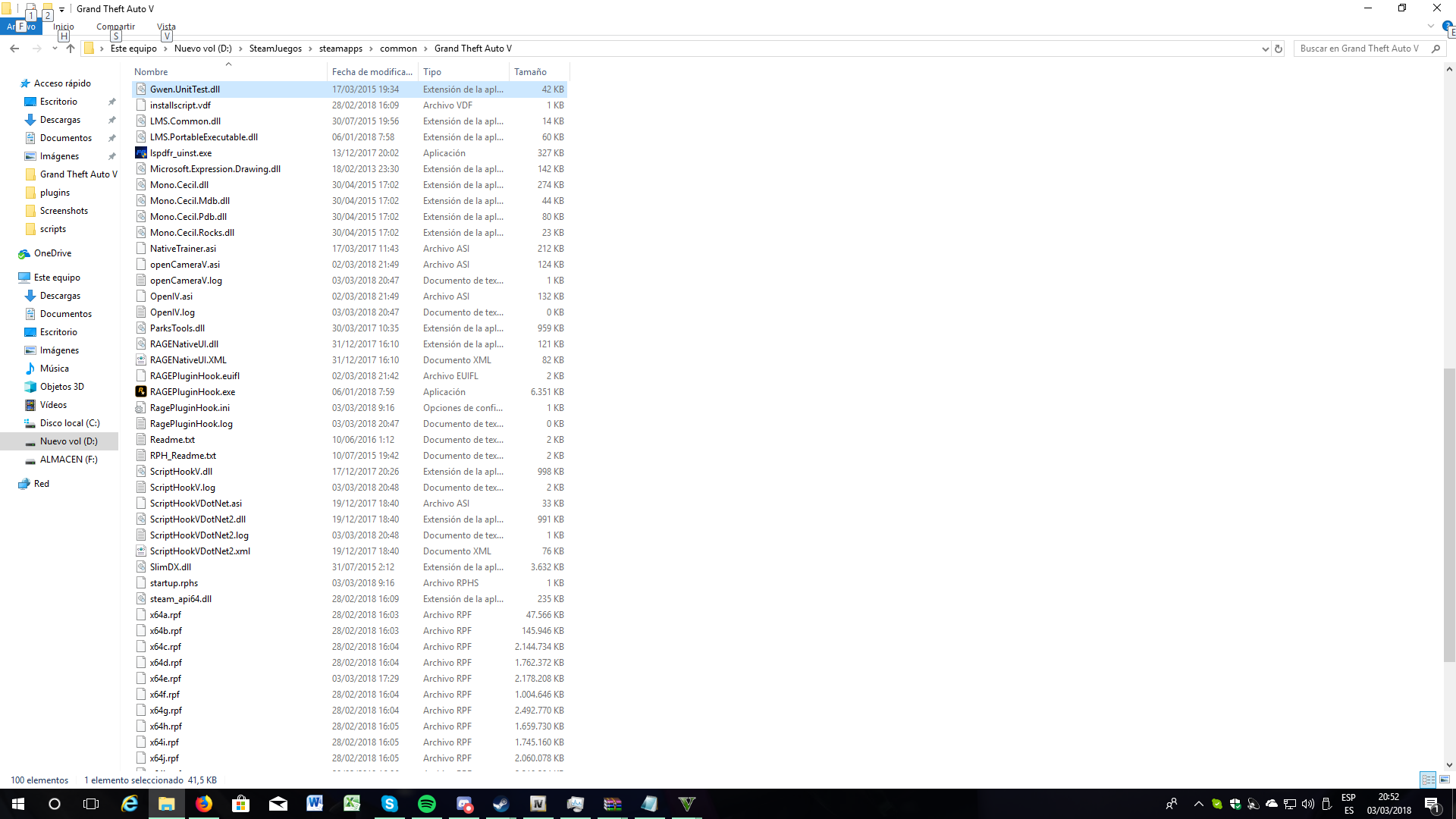Click the vertical scrollbar down arrow
This screenshot has width=1456, height=819.
coord(1449,765)
